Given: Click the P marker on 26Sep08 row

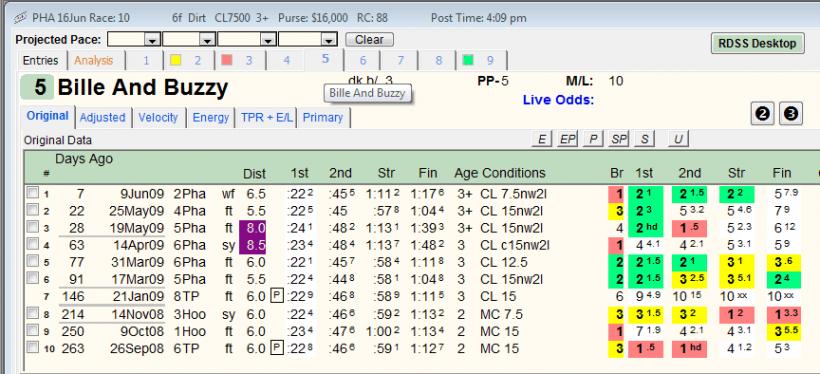Looking at the screenshot, I should [x=277, y=348].
